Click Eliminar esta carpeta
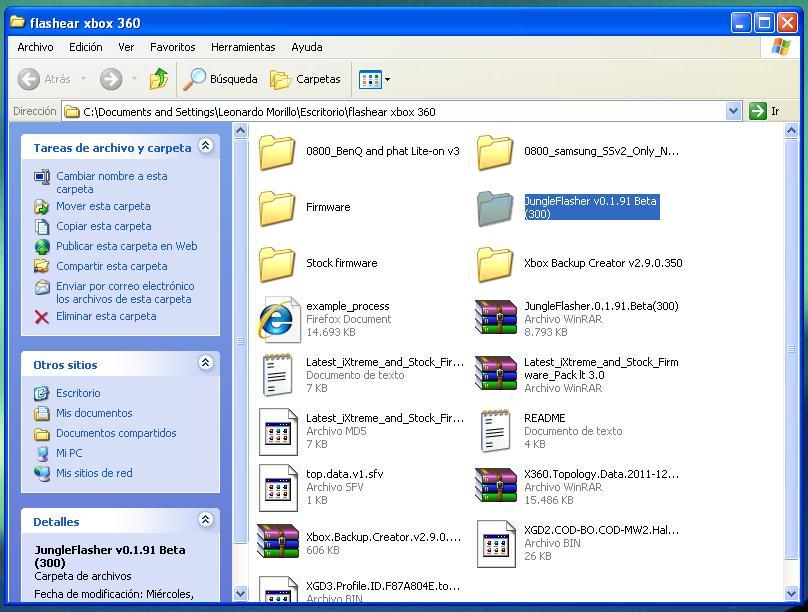 106,316
